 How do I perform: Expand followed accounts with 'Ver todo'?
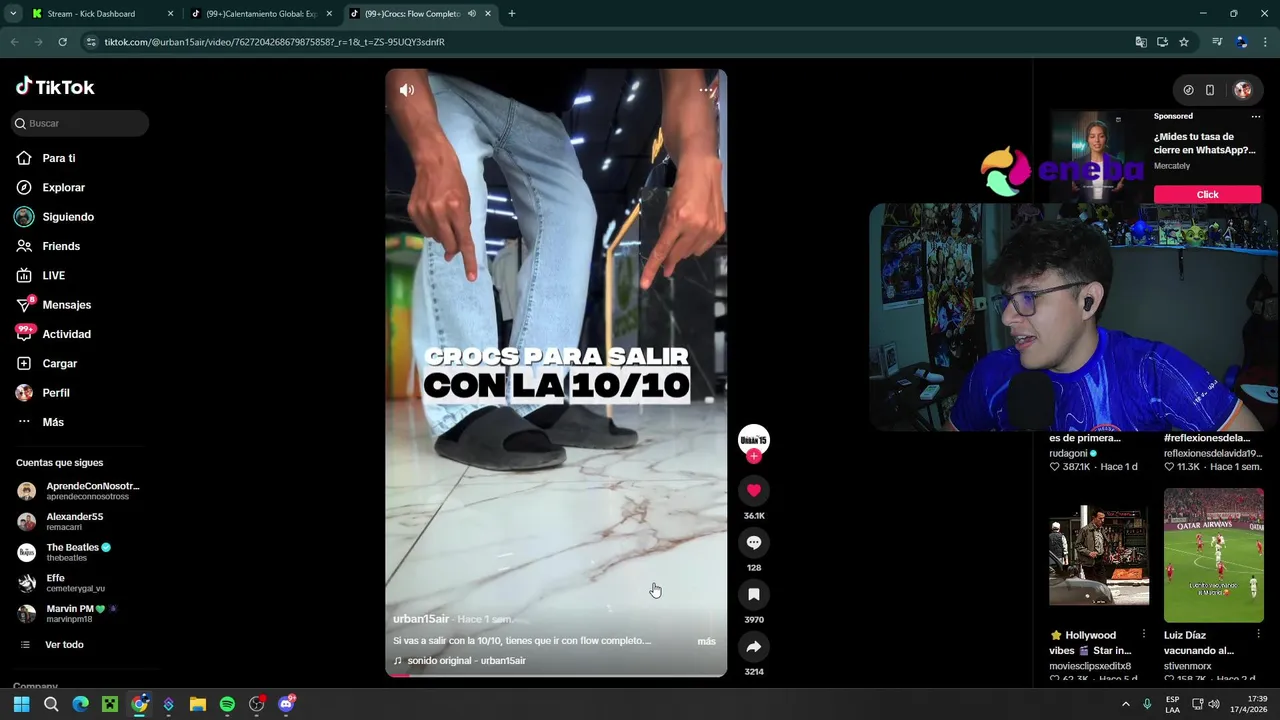(x=64, y=645)
